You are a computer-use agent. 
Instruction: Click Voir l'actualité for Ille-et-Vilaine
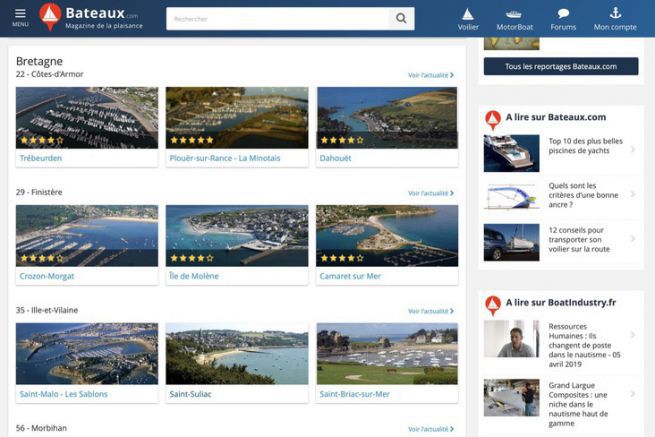(431, 311)
